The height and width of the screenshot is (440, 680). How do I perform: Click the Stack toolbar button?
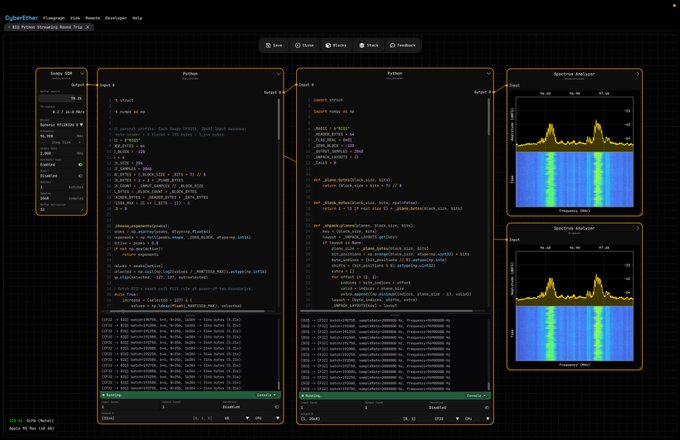point(369,45)
